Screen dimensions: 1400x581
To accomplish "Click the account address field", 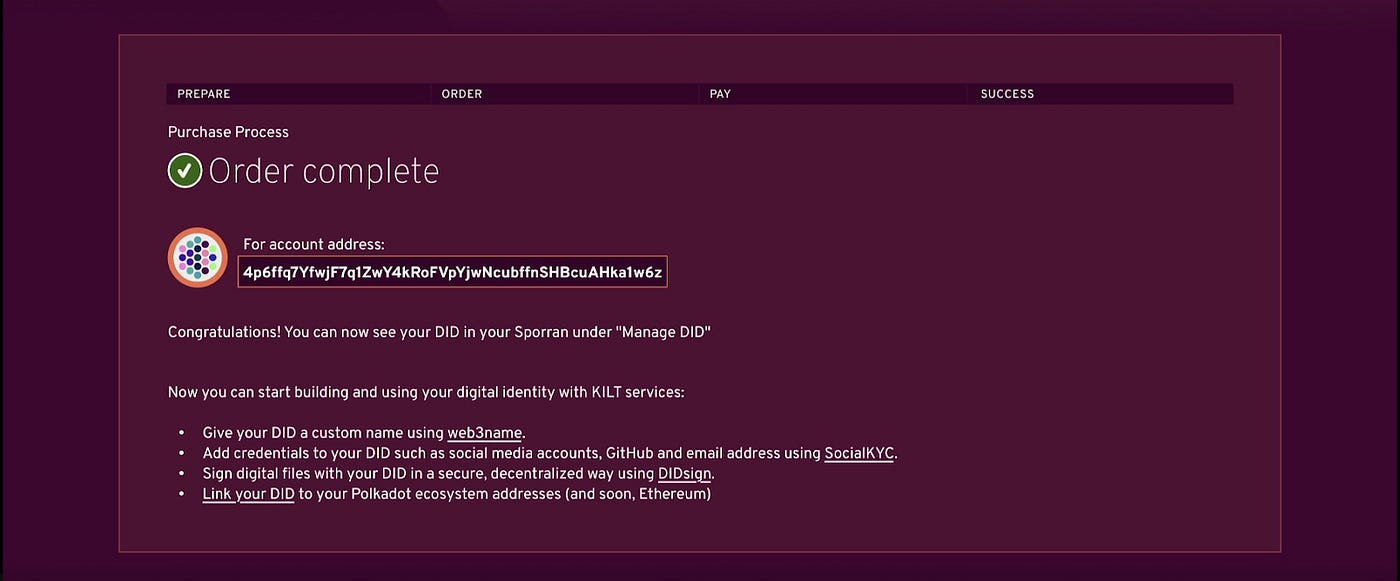I will pyautogui.click(x=452, y=272).
